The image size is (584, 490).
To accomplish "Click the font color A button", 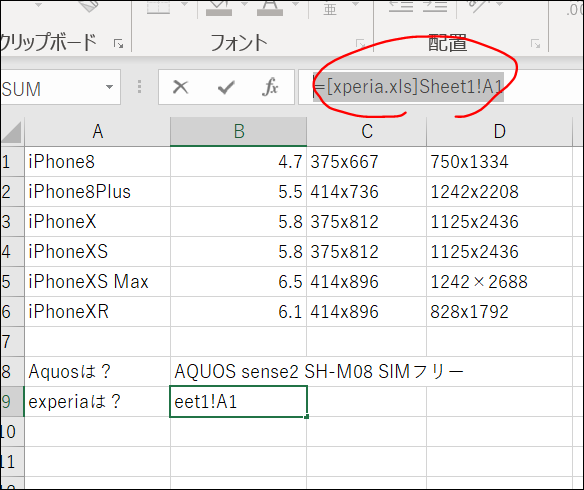I will pyautogui.click(x=270, y=7).
